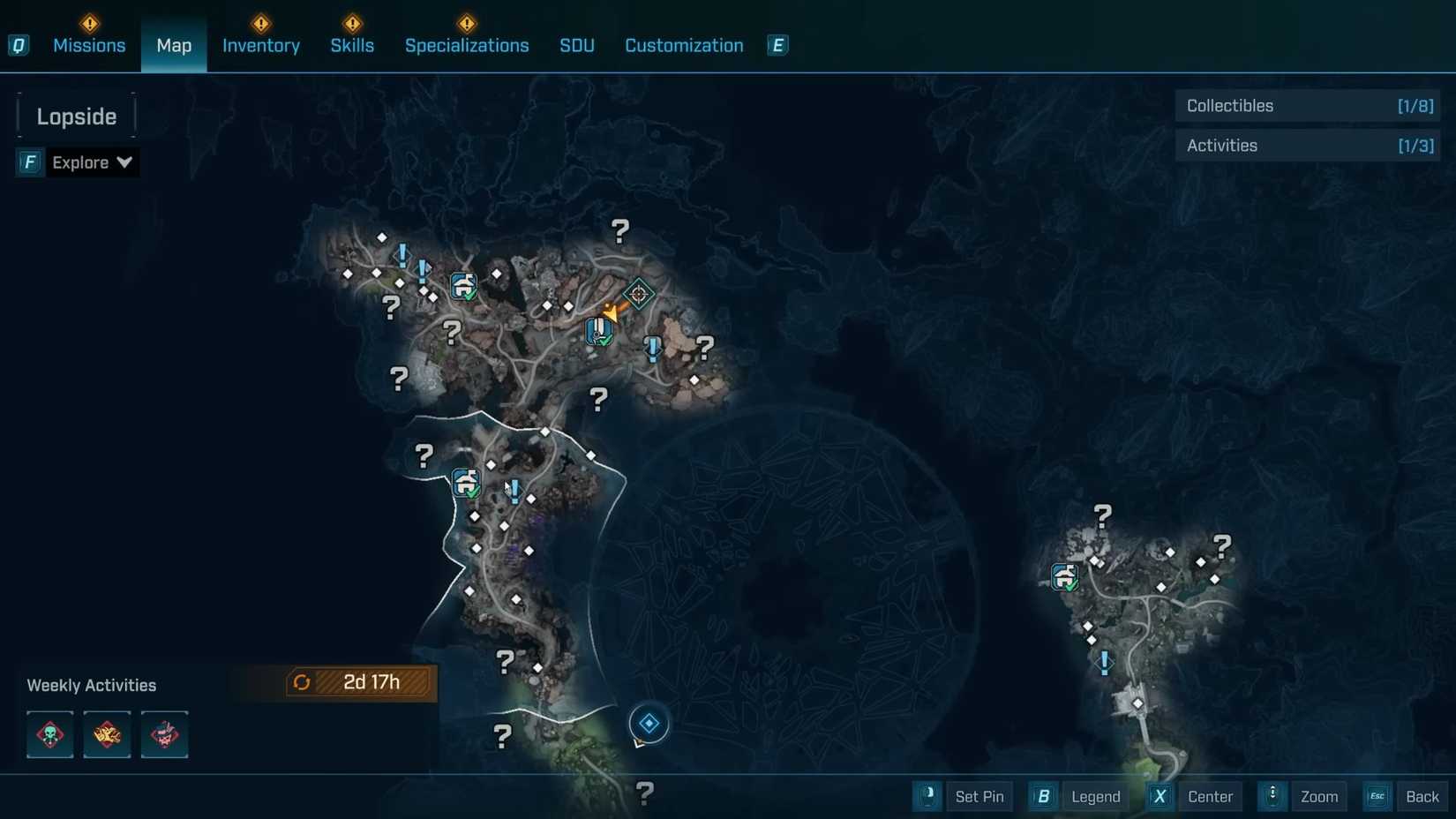This screenshot has width=1456, height=819.
Task: Click the fast travel icon on the eastern island
Action: point(1064,578)
